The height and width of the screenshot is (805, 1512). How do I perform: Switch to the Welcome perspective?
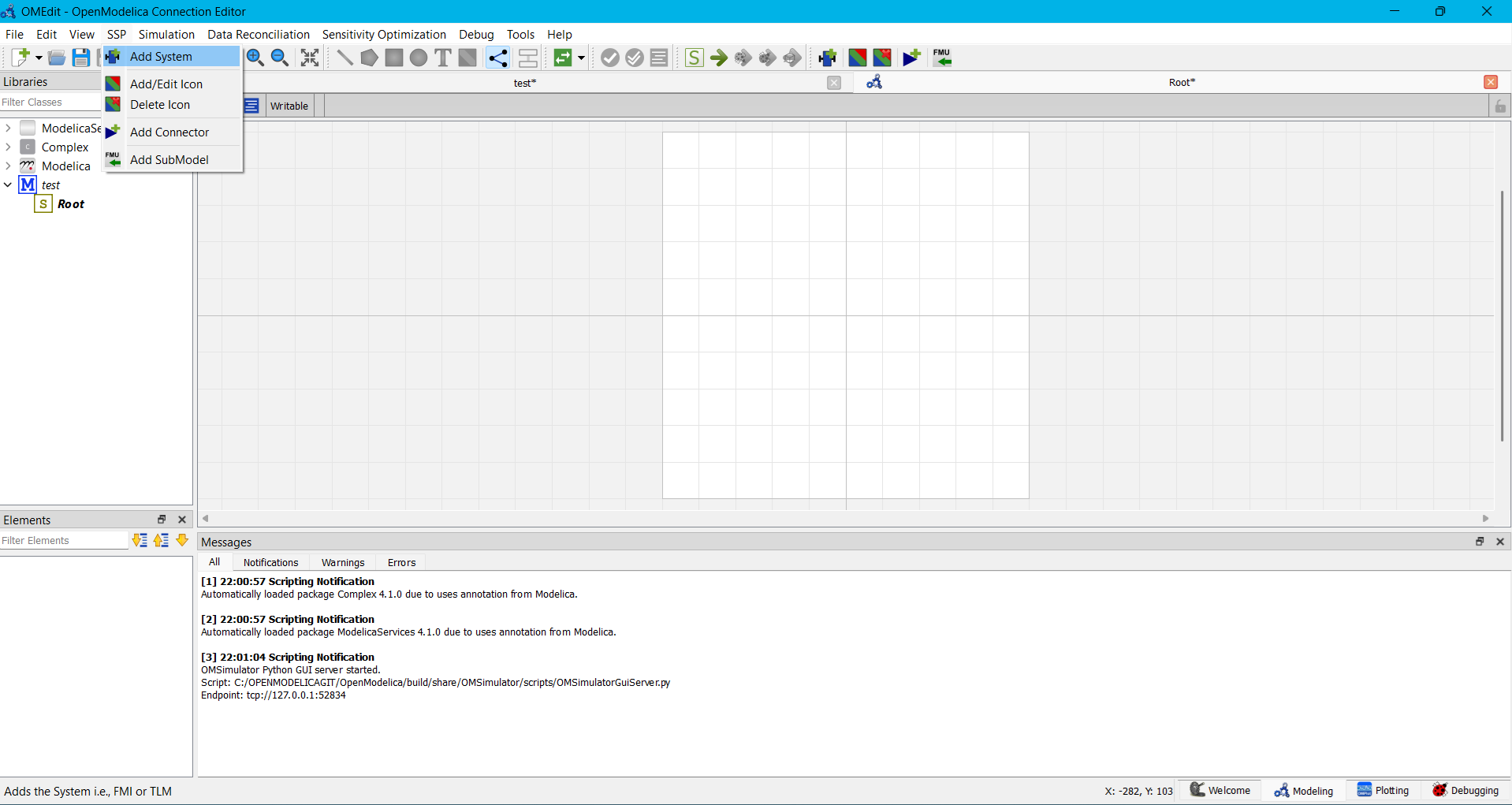click(1220, 791)
